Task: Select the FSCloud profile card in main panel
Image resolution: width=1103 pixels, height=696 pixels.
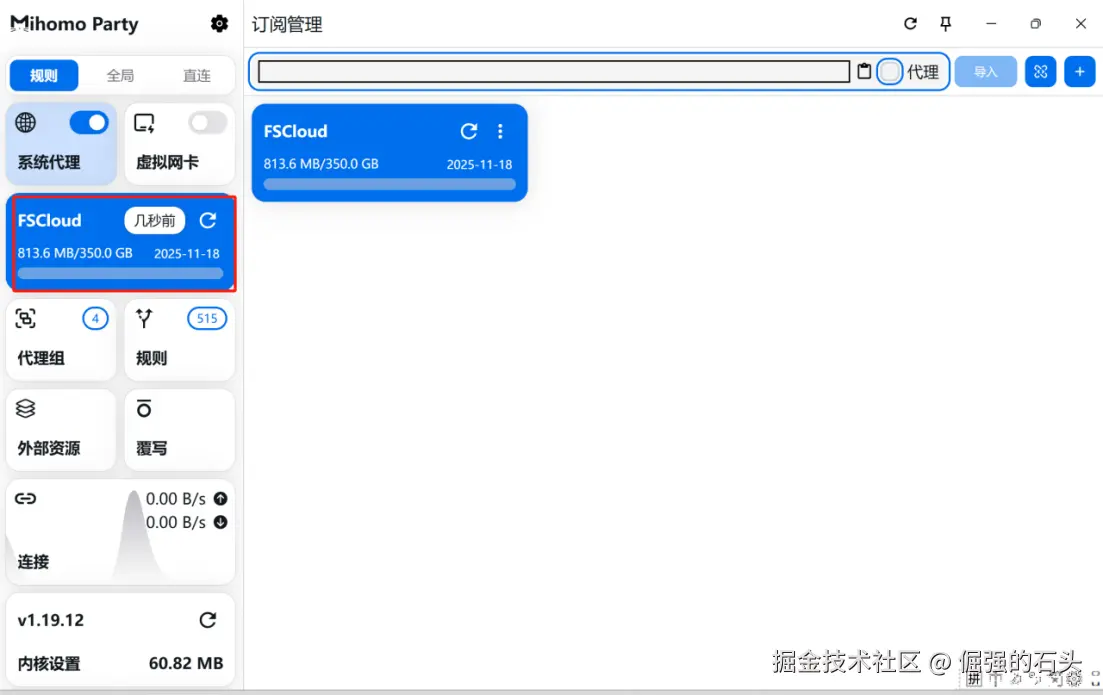Action: point(390,153)
